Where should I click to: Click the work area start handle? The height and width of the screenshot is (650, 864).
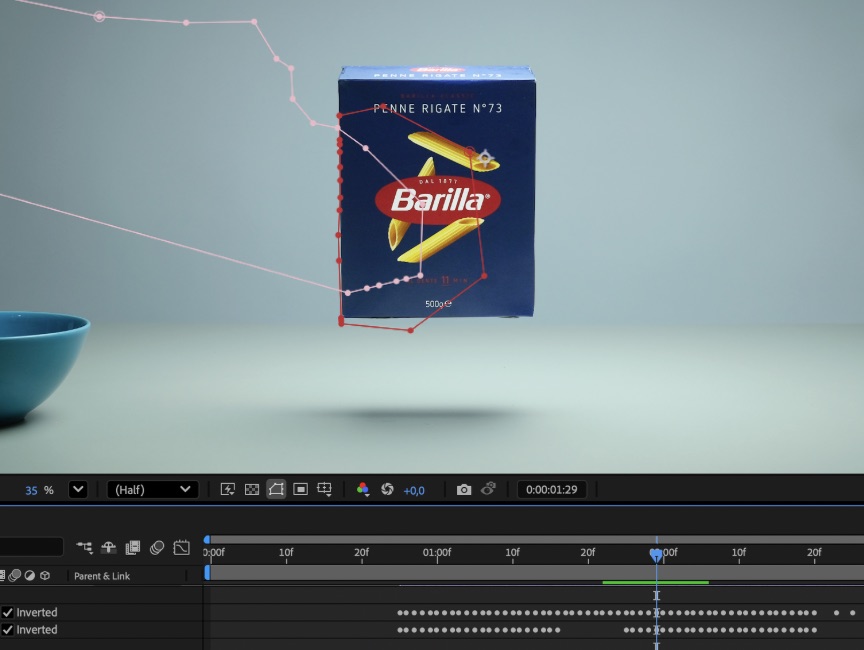point(207,572)
